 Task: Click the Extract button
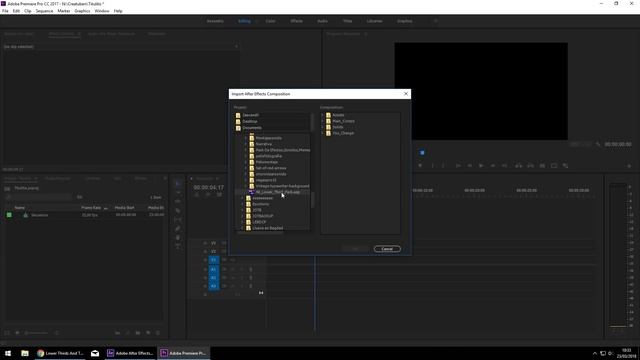click(530, 166)
